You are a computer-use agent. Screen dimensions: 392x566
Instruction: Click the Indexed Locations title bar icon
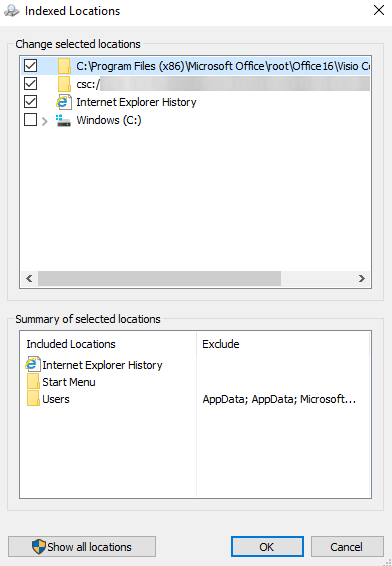[x=12, y=11]
